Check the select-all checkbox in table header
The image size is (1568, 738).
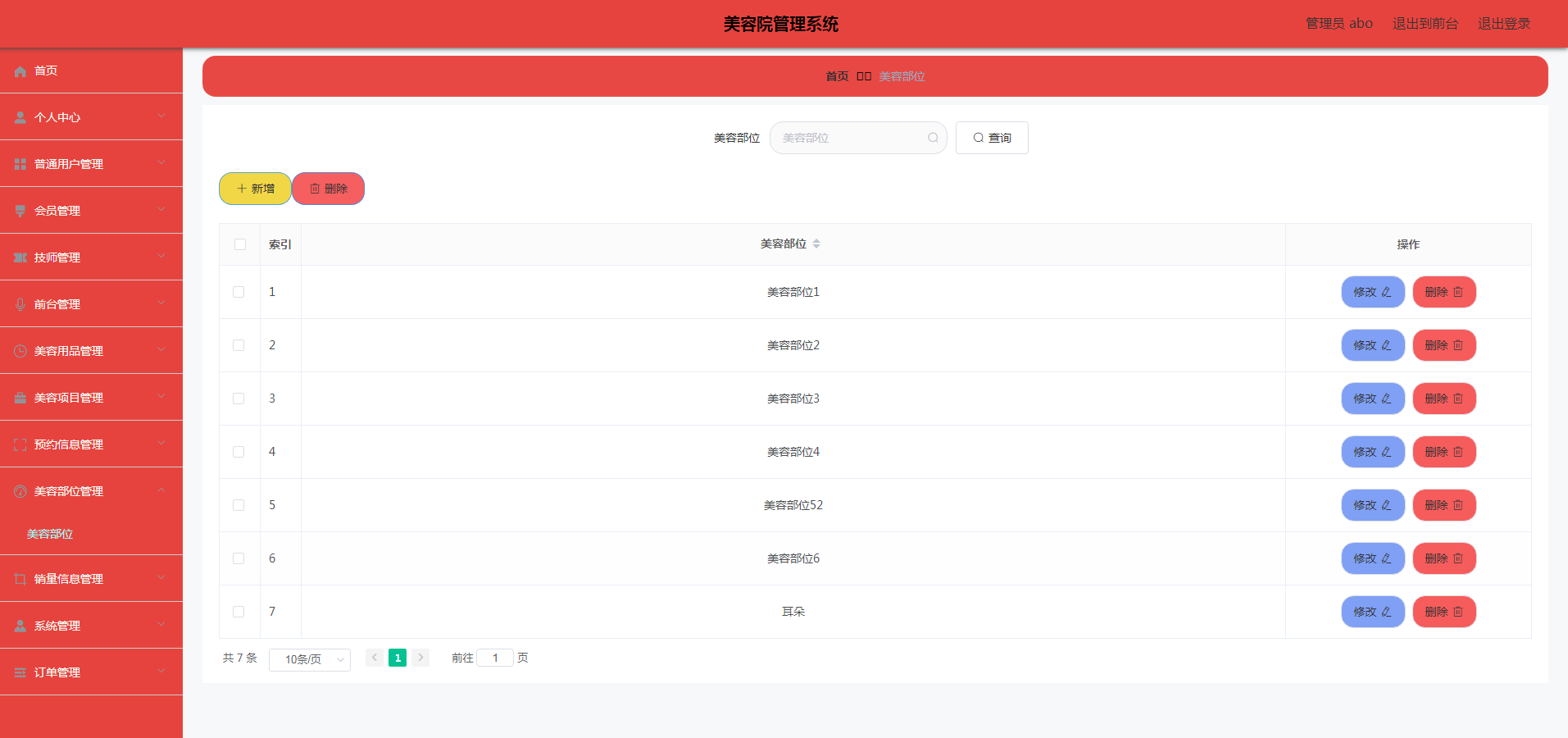[239, 244]
